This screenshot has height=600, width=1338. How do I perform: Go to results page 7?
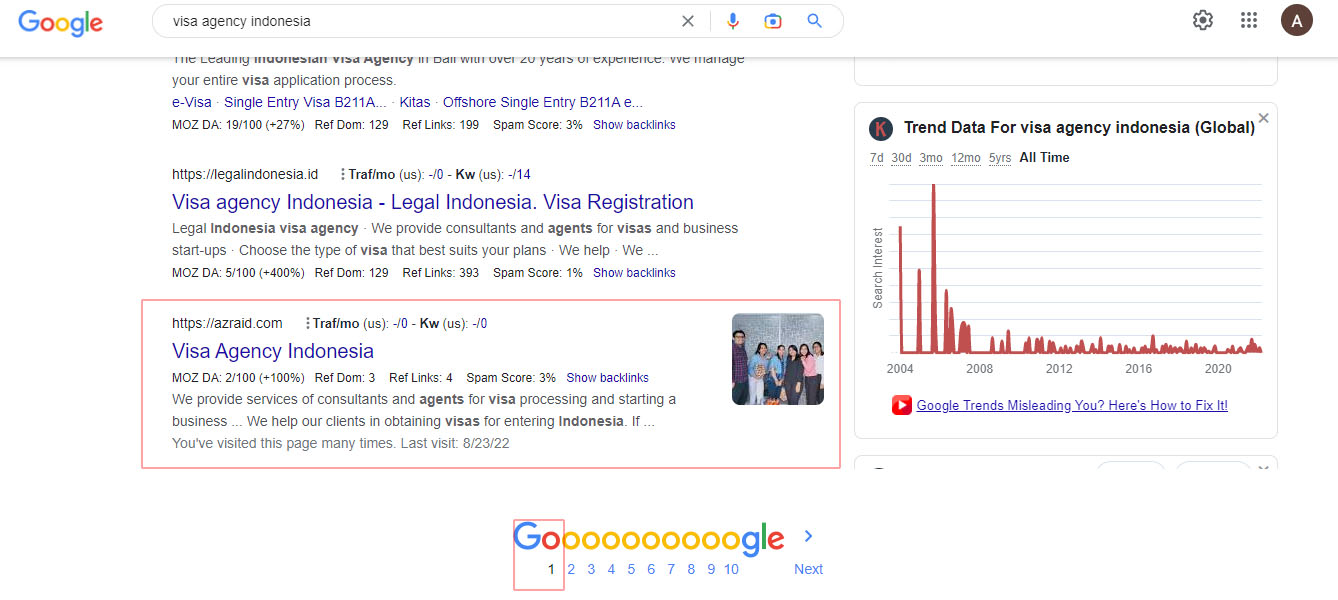[x=671, y=569]
